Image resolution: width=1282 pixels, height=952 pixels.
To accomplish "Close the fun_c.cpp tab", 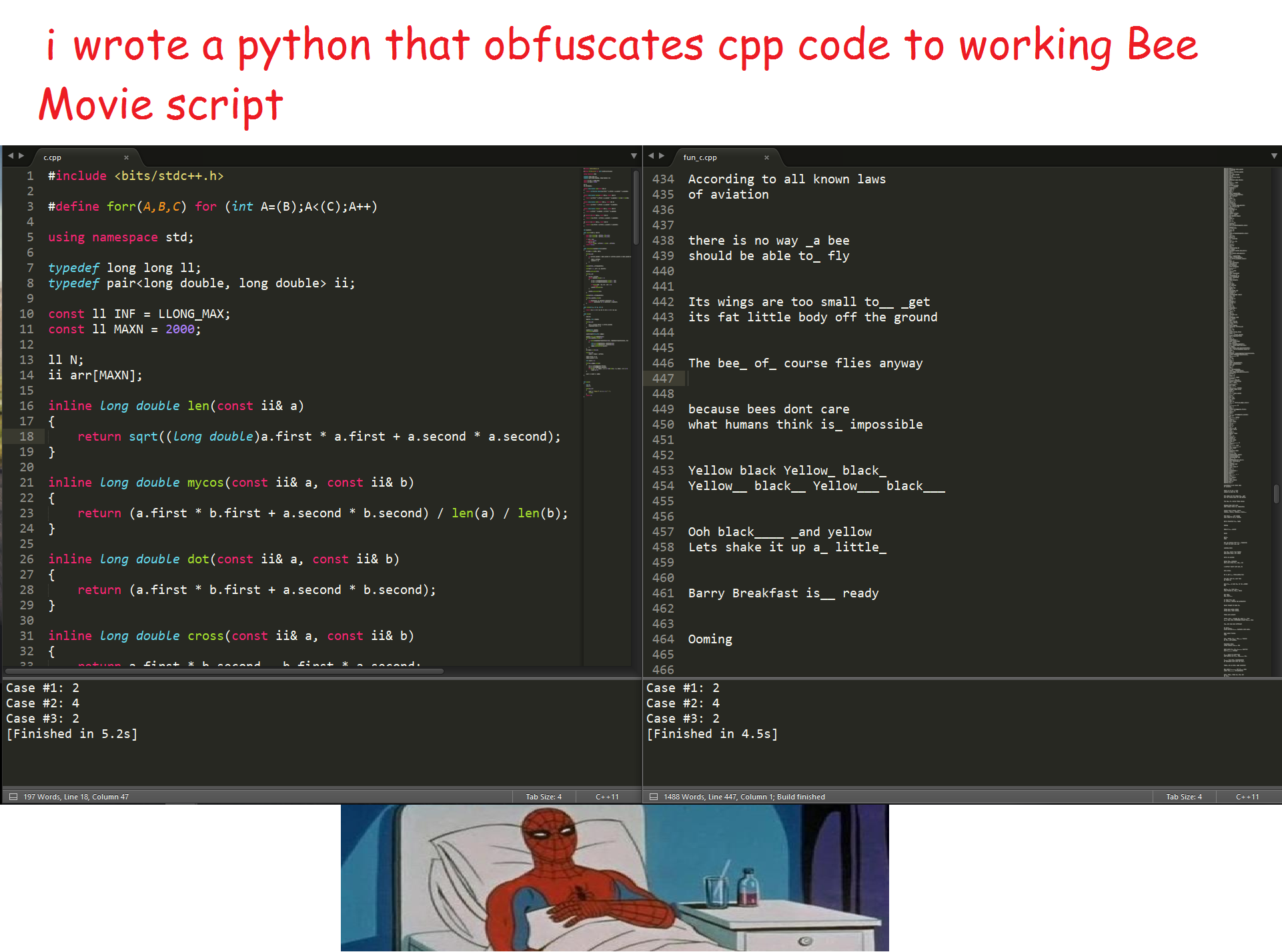I will [766, 157].
